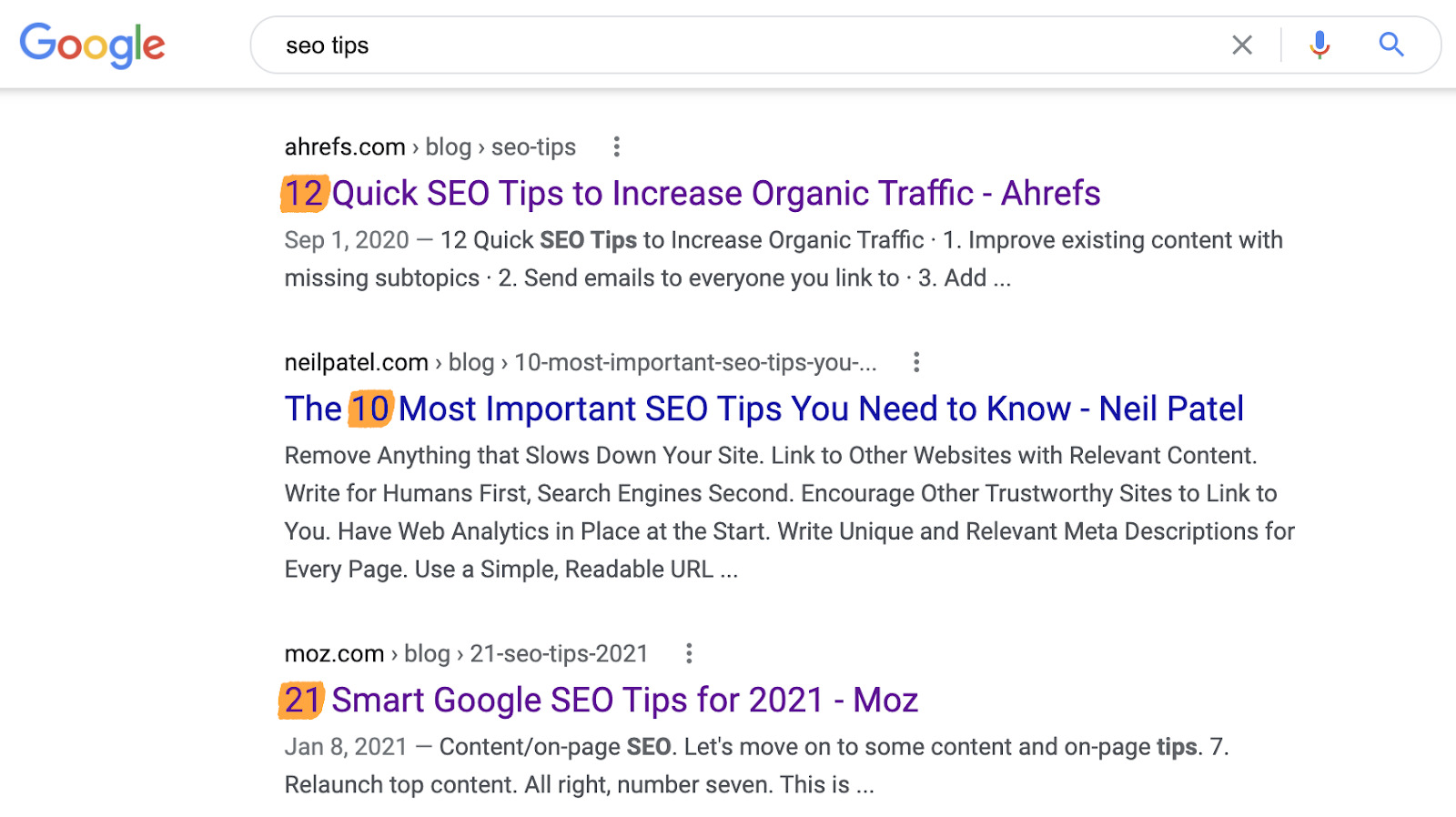Viewport: 1456px width, 817px height.
Task: Click the Neil Patel result description
Action: 788,512
